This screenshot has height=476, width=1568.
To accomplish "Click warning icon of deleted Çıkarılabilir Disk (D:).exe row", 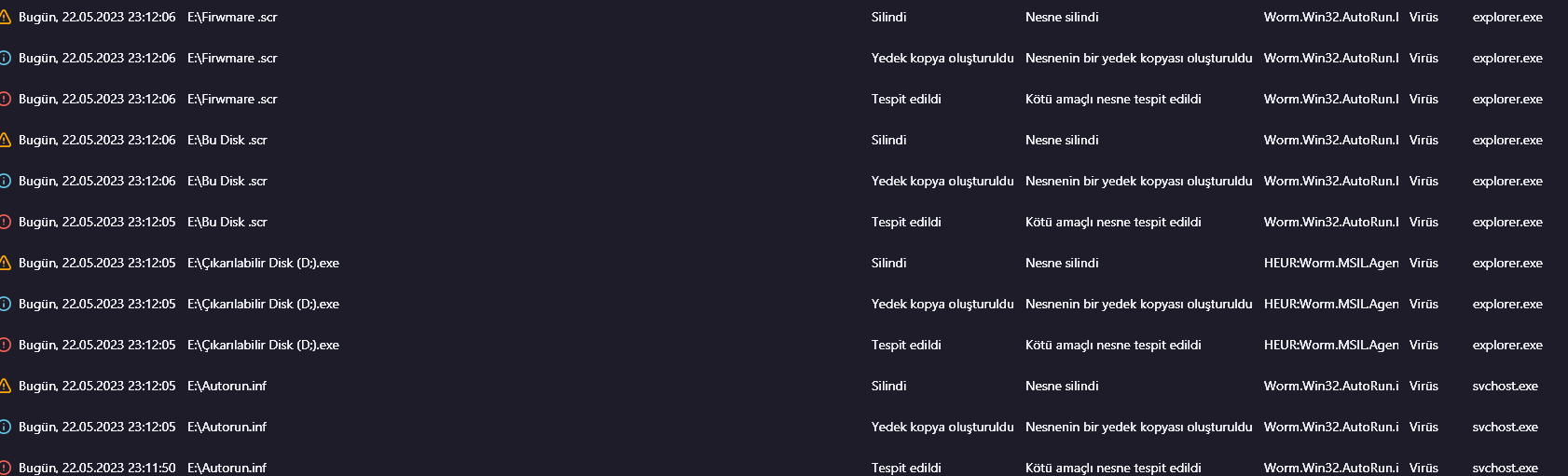I will (x=5, y=263).
